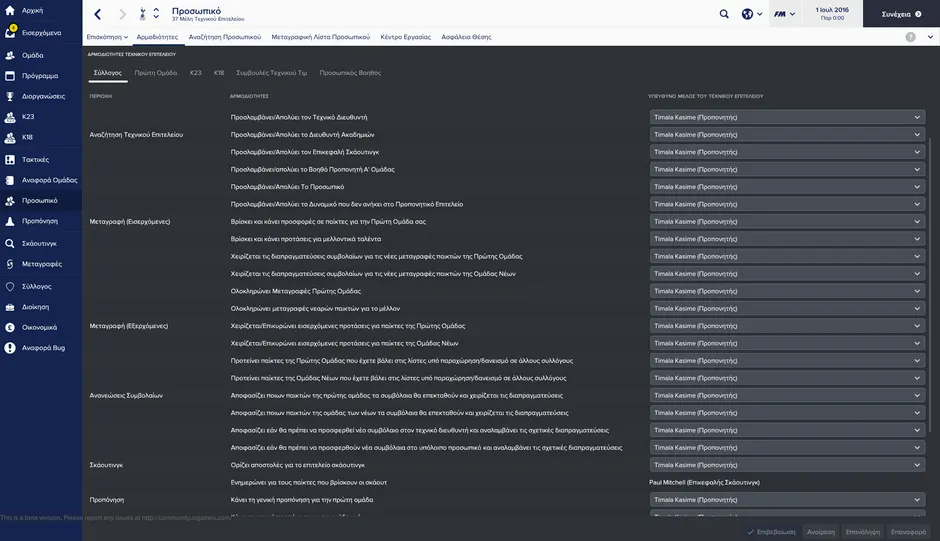Switch to Πρώτη Ομάδα tab
940x541 pixels.
click(x=156, y=73)
